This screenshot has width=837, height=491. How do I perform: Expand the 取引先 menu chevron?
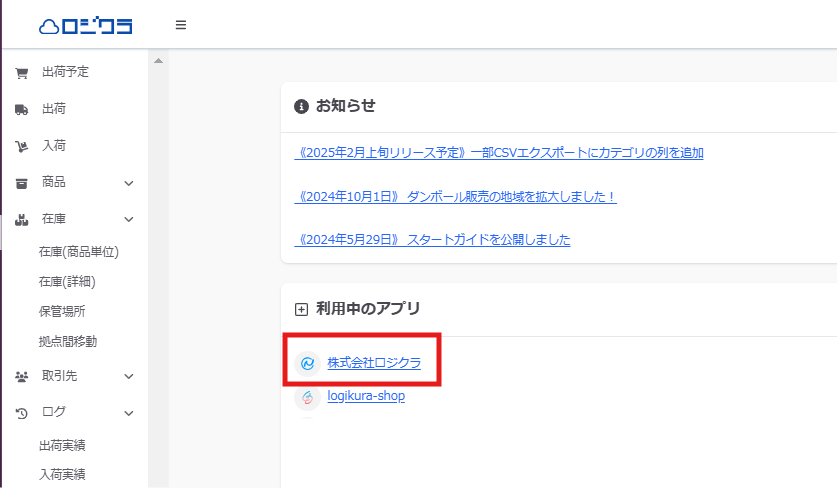[x=129, y=376]
